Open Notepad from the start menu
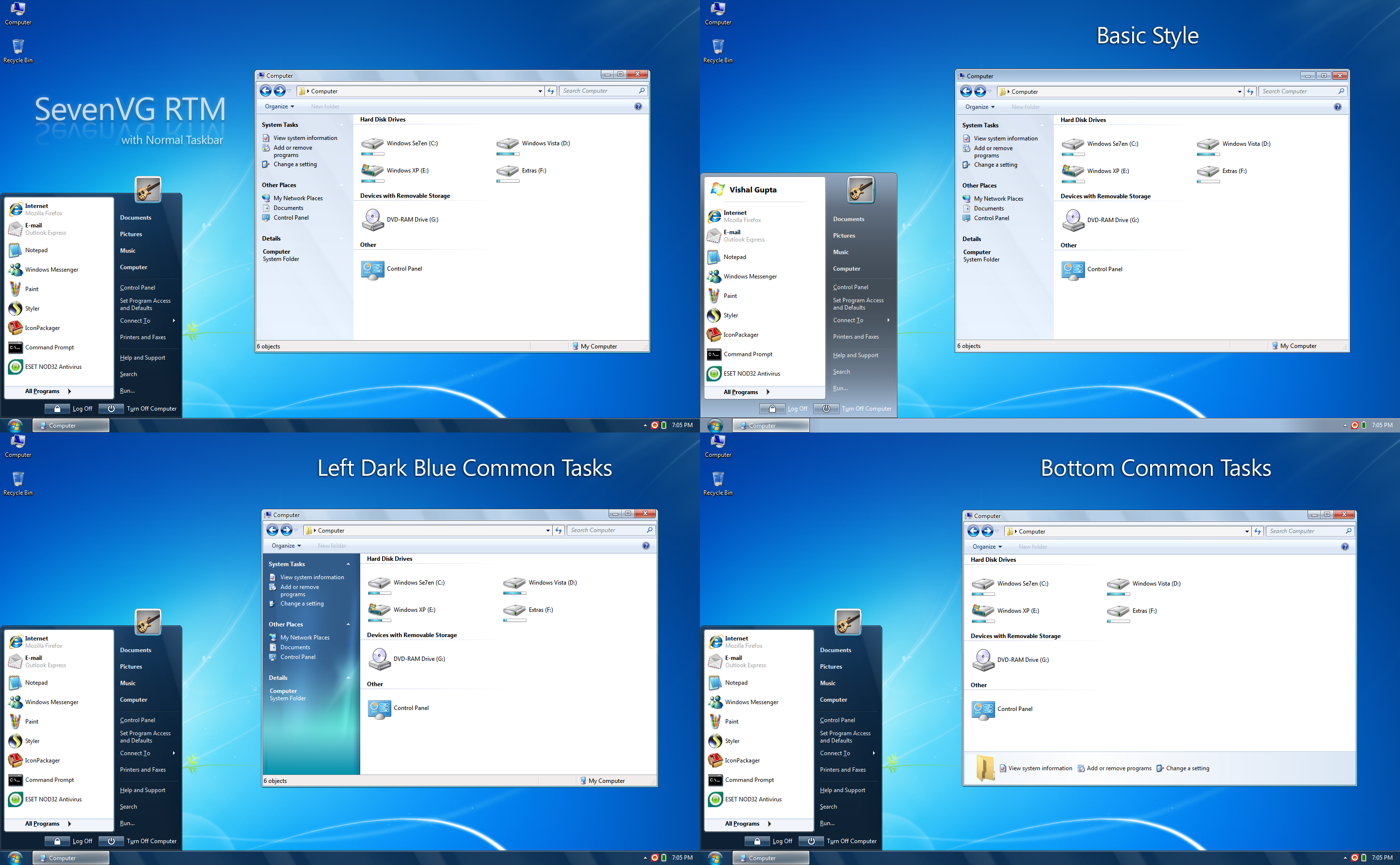Image resolution: width=1400 pixels, height=865 pixels. tap(36, 250)
